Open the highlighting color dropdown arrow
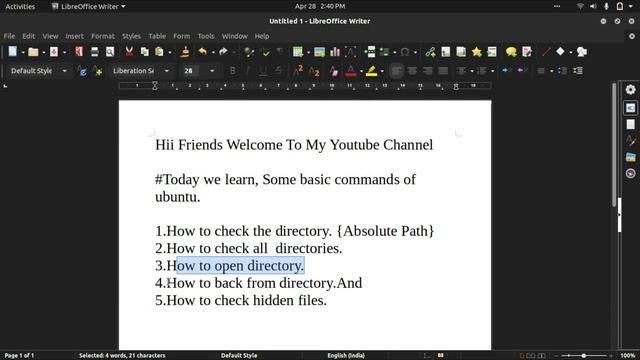 pyautogui.click(x=382, y=71)
